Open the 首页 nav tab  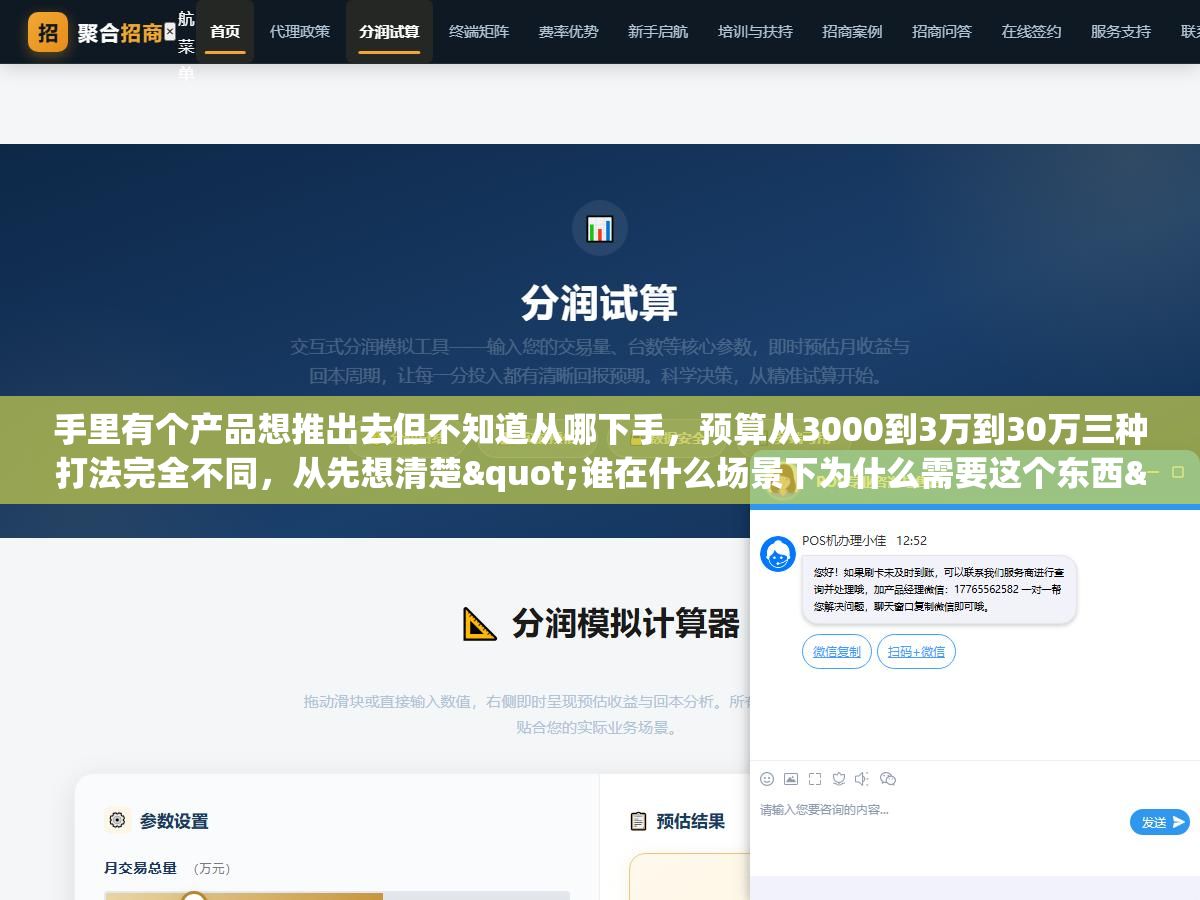click(225, 32)
